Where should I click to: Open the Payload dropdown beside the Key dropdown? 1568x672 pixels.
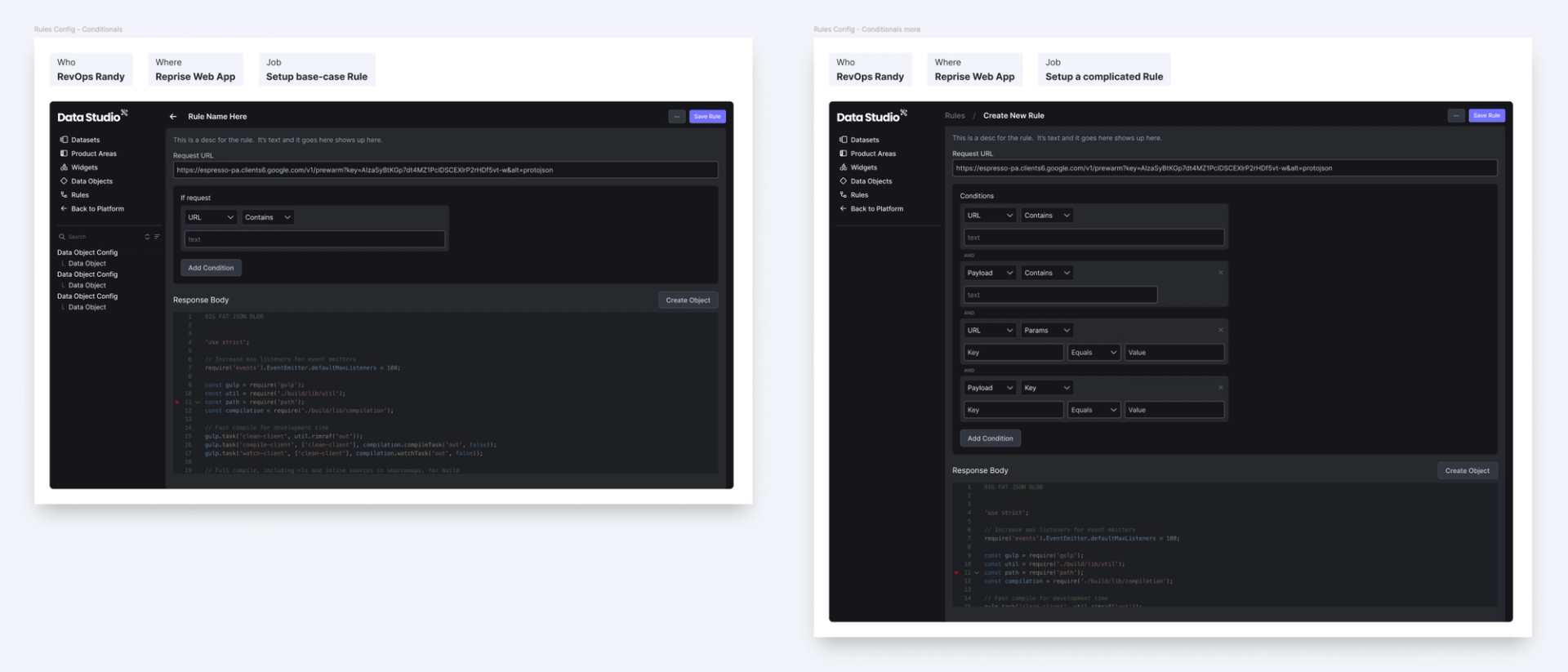990,388
